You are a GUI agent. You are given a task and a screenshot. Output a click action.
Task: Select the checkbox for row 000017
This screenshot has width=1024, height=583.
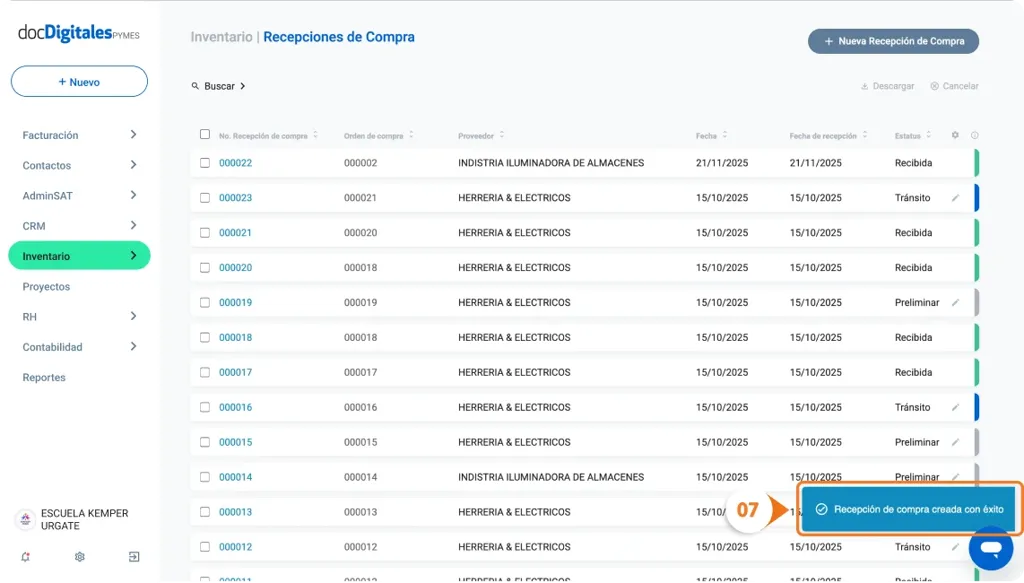pyautogui.click(x=205, y=373)
